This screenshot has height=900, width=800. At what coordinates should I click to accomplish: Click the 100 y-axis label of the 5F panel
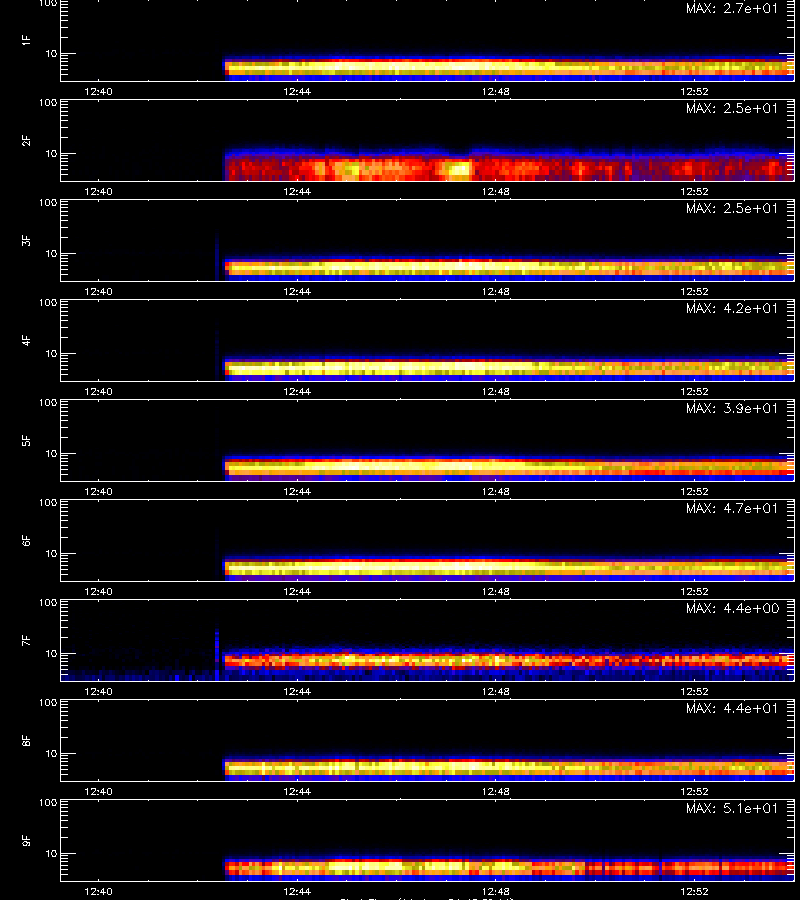[x=48, y=402]
